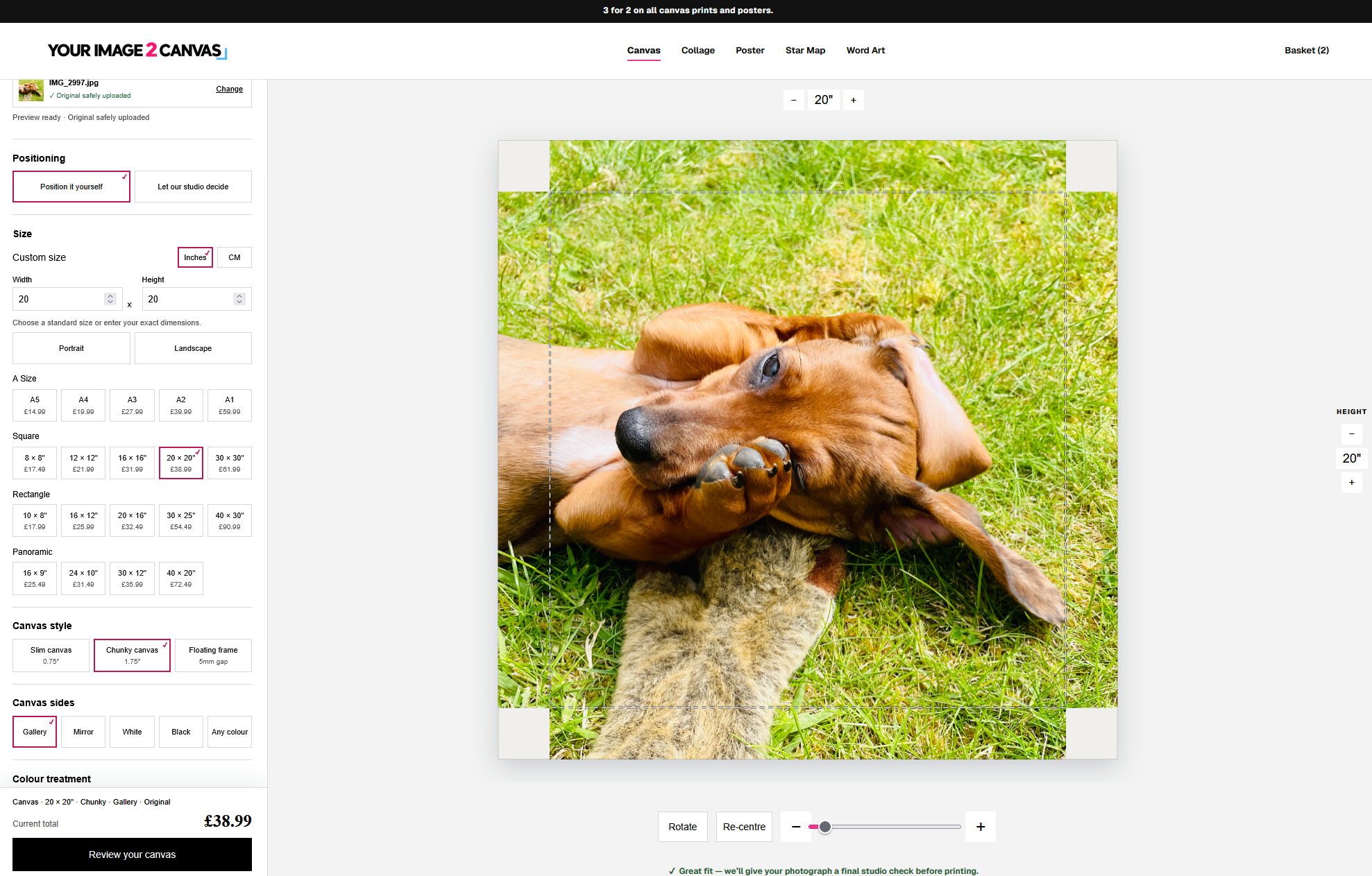Image resolution: width=1372 pixels, height=876 pixels.
Task: Open Basket (2)
Action: [x=1307, y=51]
